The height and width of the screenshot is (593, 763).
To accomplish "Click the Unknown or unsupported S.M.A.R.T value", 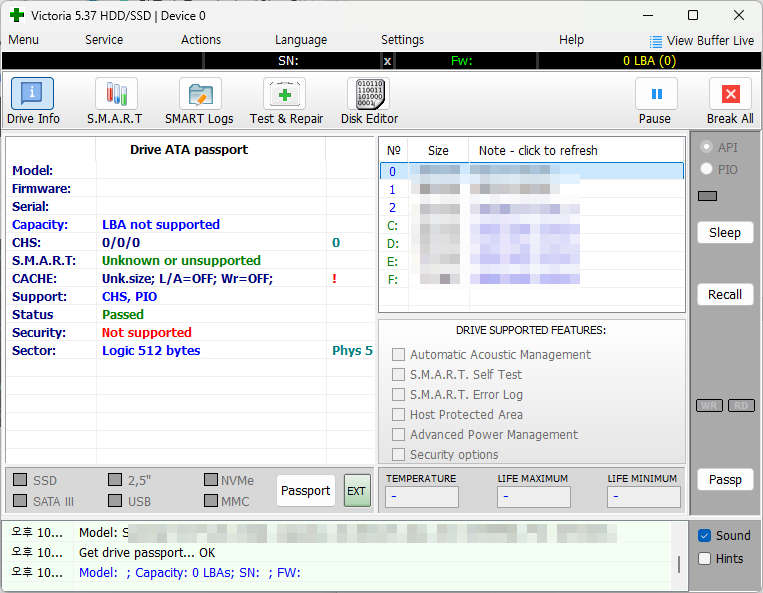I will [x=182, y=260].
